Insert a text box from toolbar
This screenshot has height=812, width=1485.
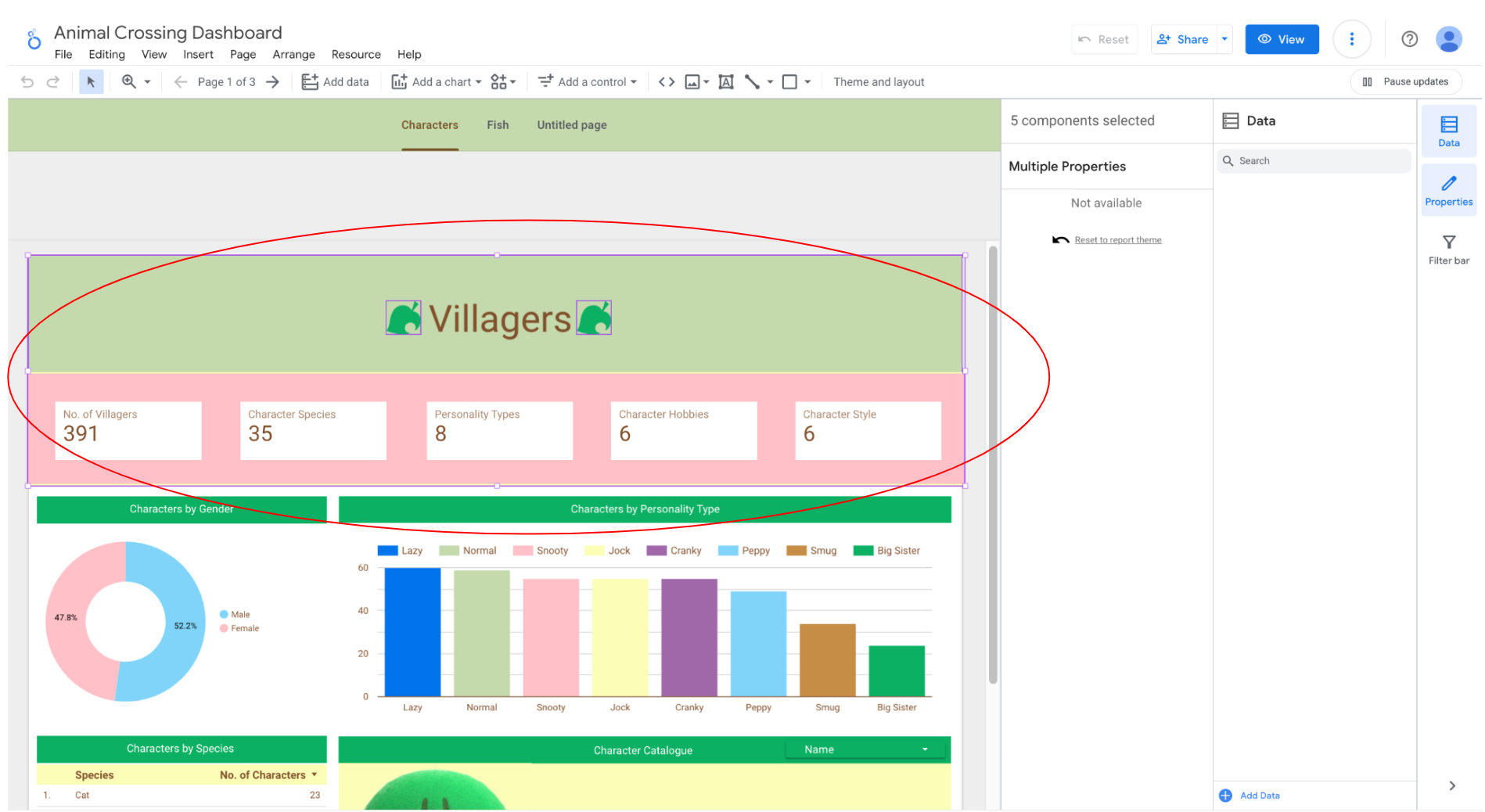coord(725,82)
